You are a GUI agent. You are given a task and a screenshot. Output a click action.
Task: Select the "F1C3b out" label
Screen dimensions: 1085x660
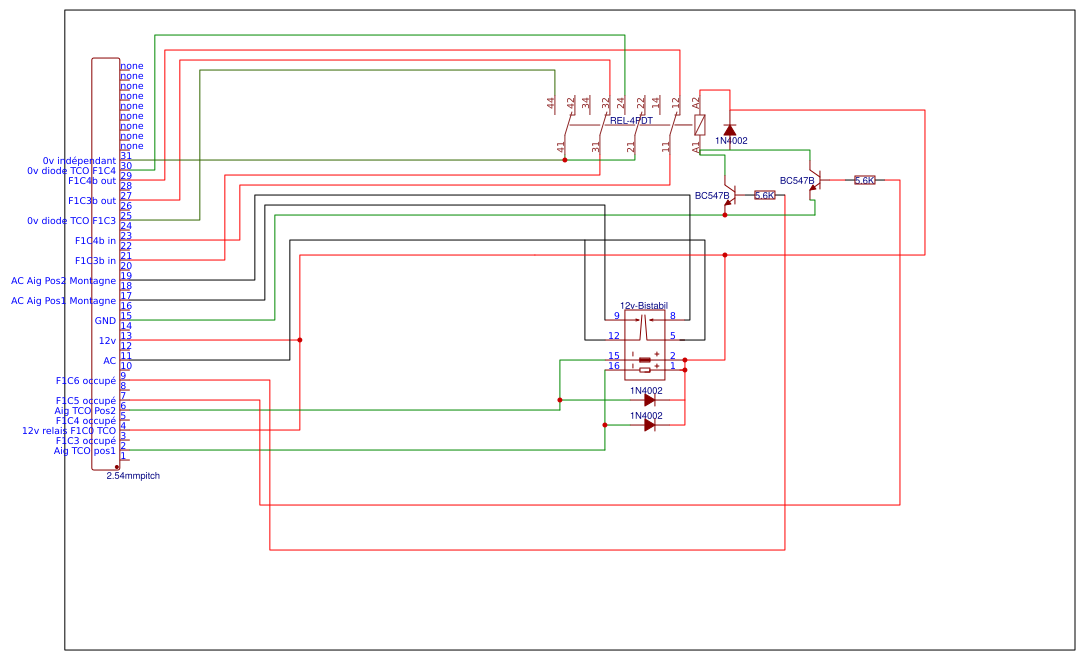click(x=92, y=201)
